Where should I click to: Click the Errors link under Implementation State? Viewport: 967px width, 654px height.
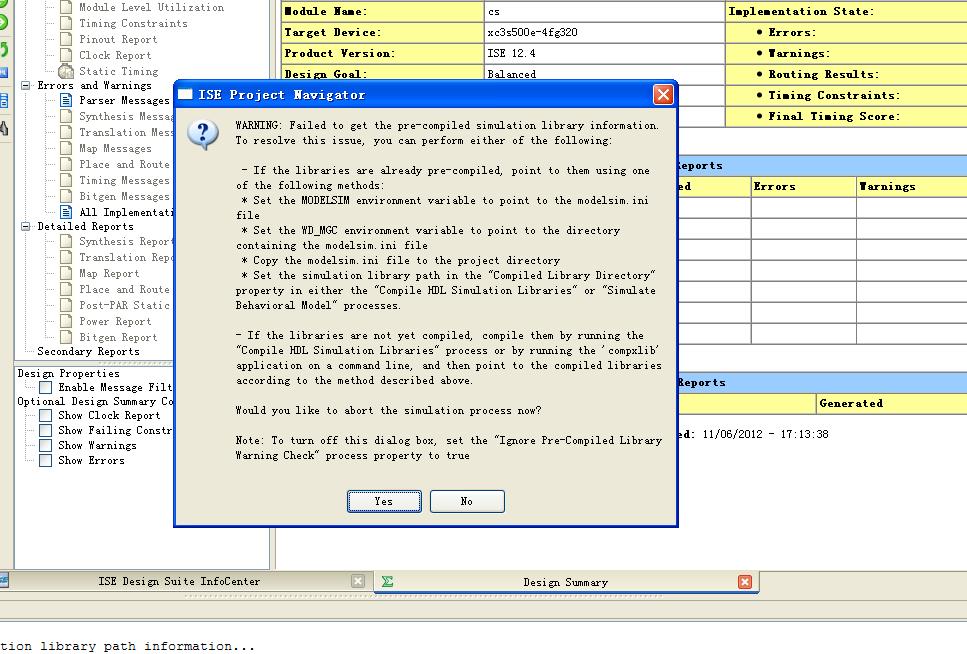792,32
